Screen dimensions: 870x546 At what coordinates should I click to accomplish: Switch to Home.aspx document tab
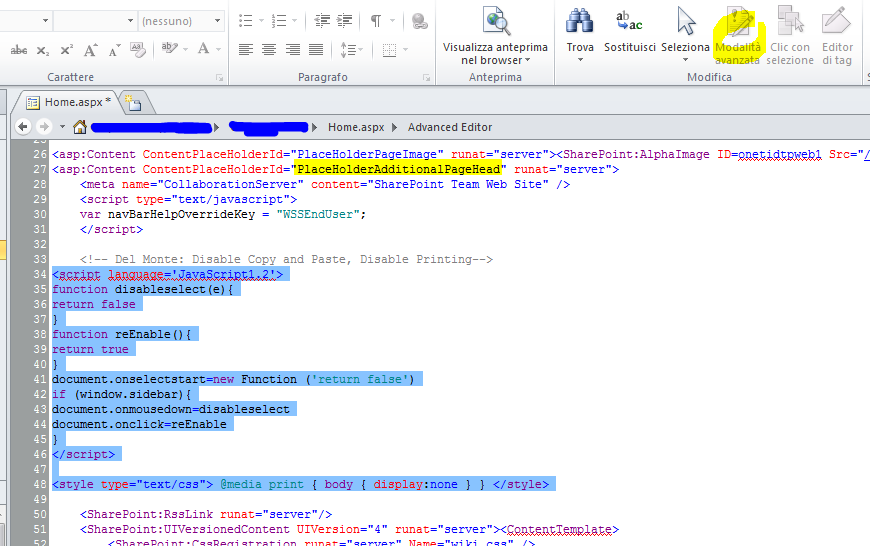pyautogui.click(x=69, y=102)
